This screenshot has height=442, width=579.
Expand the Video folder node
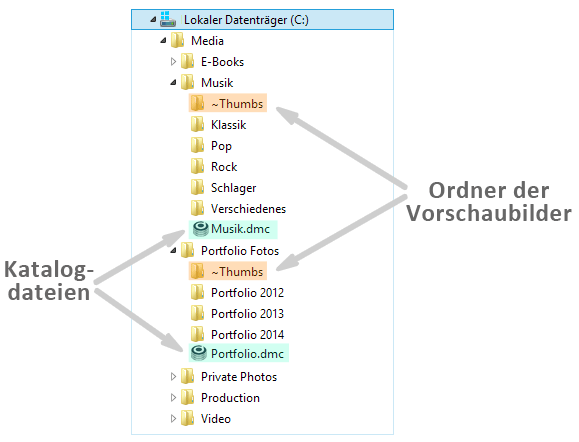coord(173,419)
